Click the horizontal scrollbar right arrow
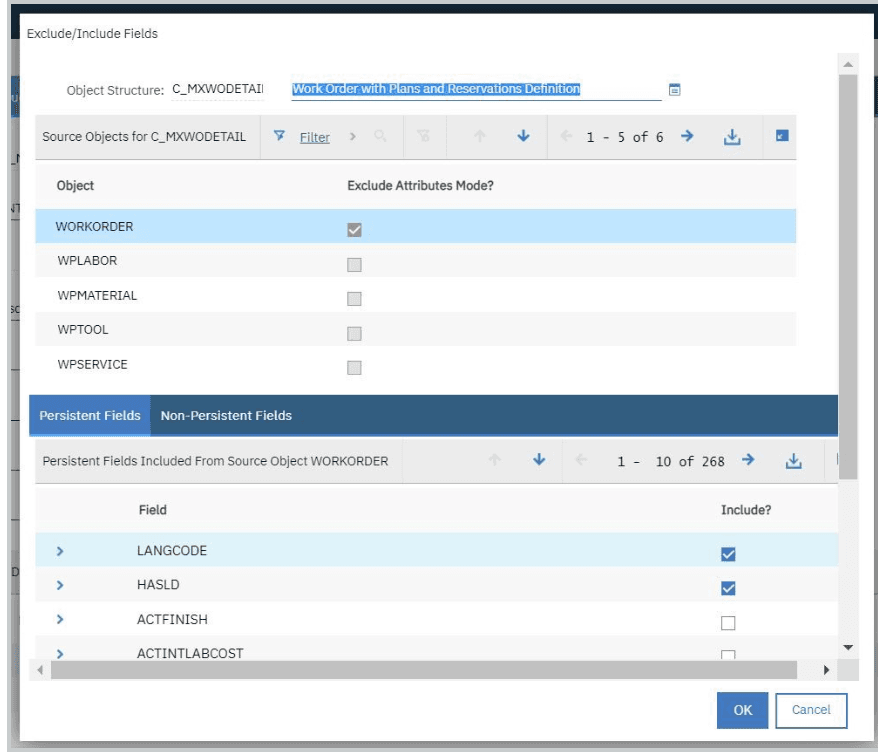The width and height of the screenshot is (878, 752). 826,670
